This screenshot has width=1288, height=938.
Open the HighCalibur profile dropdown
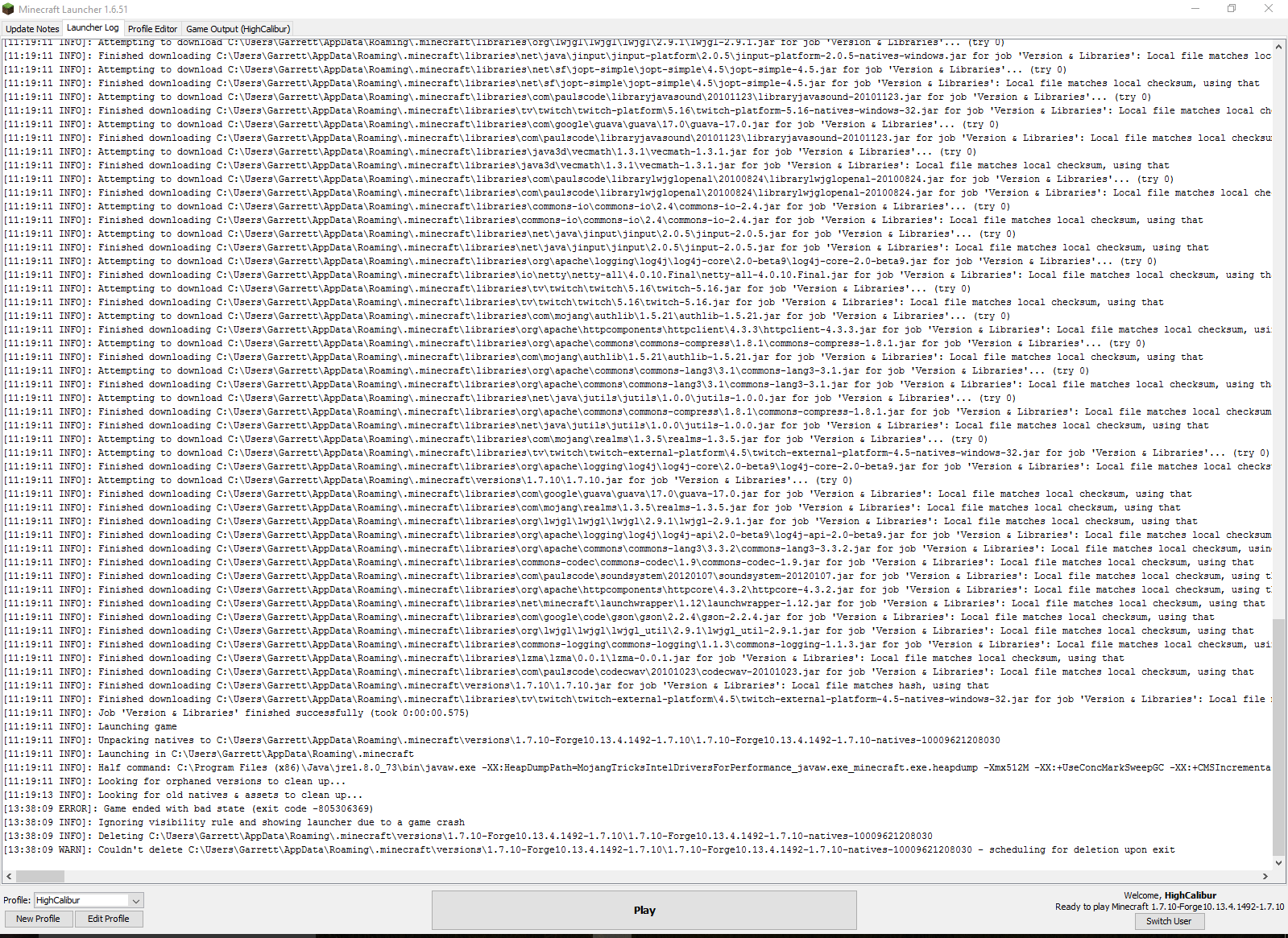pyautogui.click(x=89, y=900)
